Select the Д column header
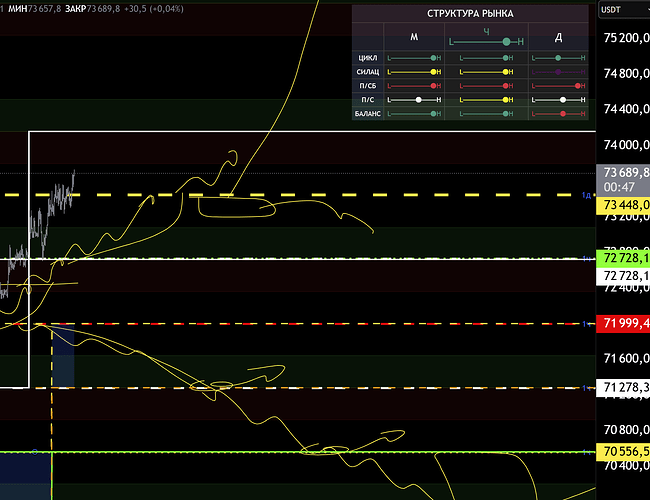Viewport: 650px width, 500px height. click(558, 37)
